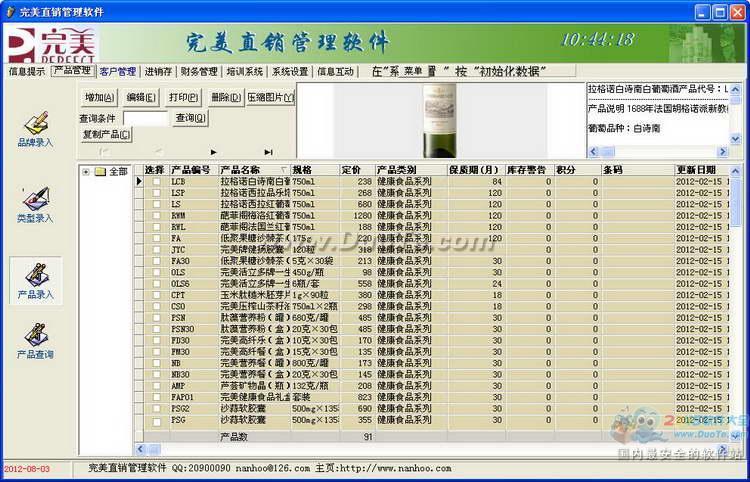The width and height of the screenshot is (750, 482).
Task: Open the 信息提示 menu tab
Action: (26, 72)
